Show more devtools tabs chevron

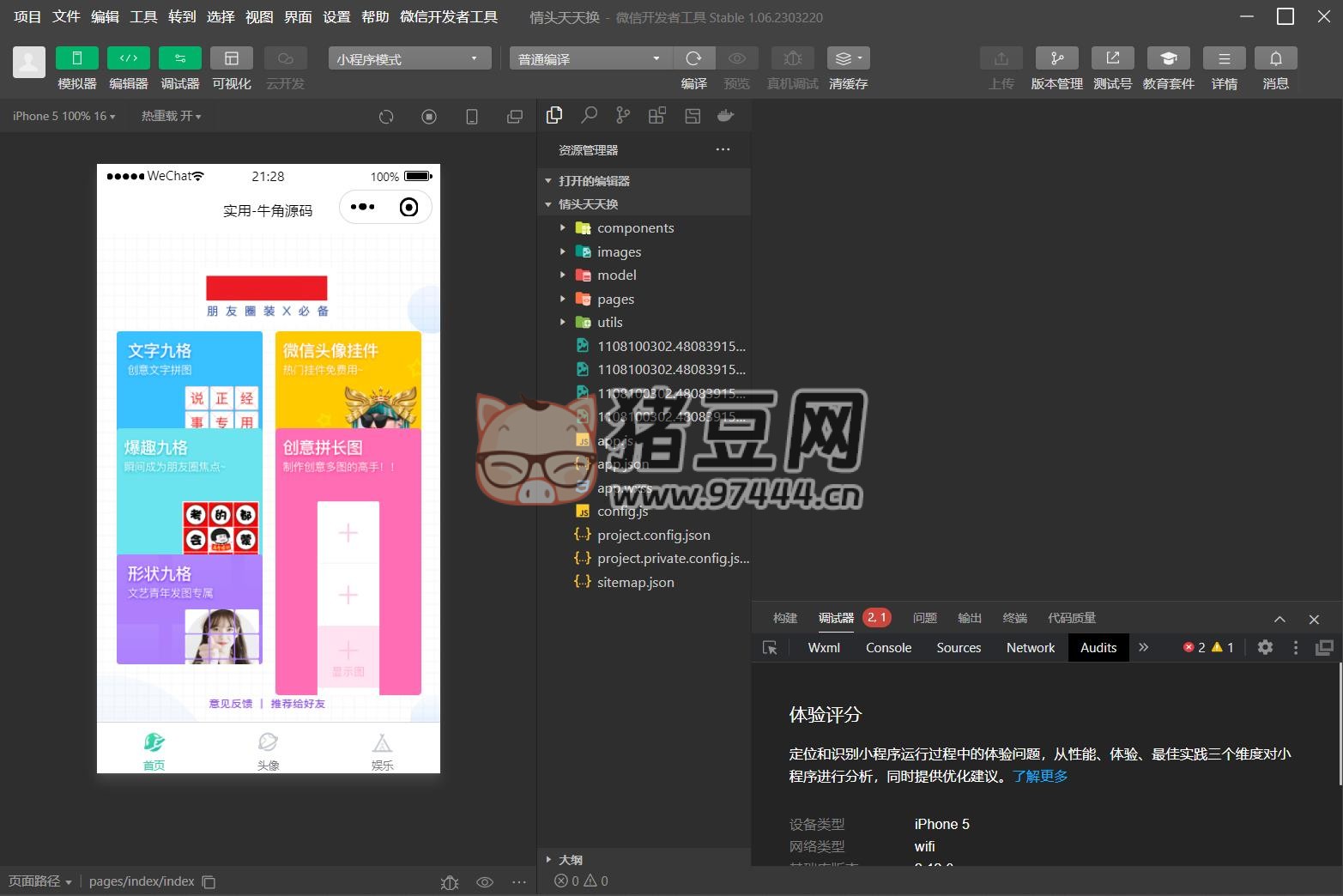point(1143,648)
